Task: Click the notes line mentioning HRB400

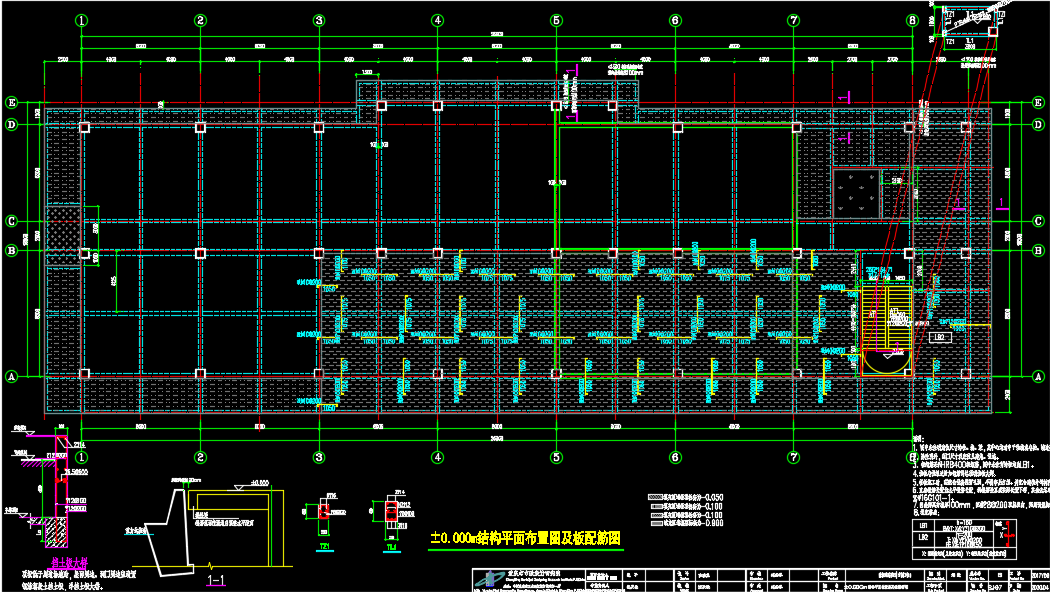Action: [x=973, y=464]
